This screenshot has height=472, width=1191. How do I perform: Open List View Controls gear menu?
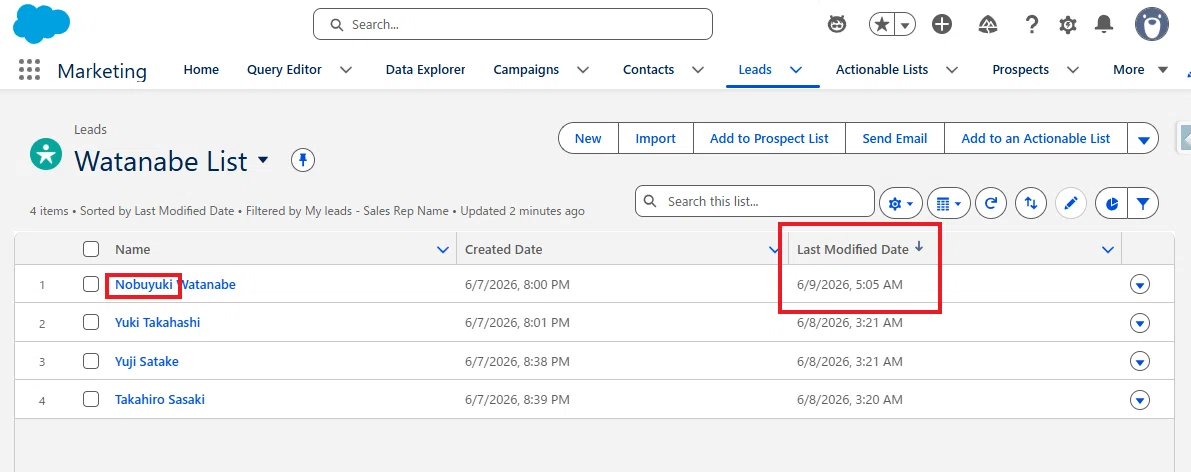(901, 203)
